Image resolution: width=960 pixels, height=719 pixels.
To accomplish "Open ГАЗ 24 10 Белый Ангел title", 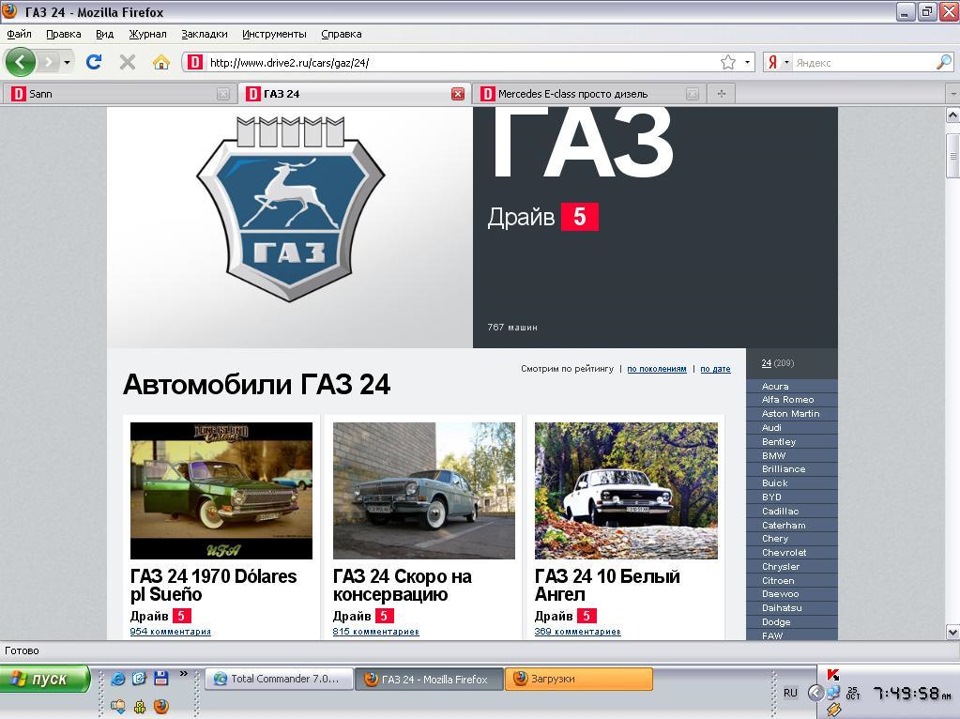I will click(x=607, y=585).
